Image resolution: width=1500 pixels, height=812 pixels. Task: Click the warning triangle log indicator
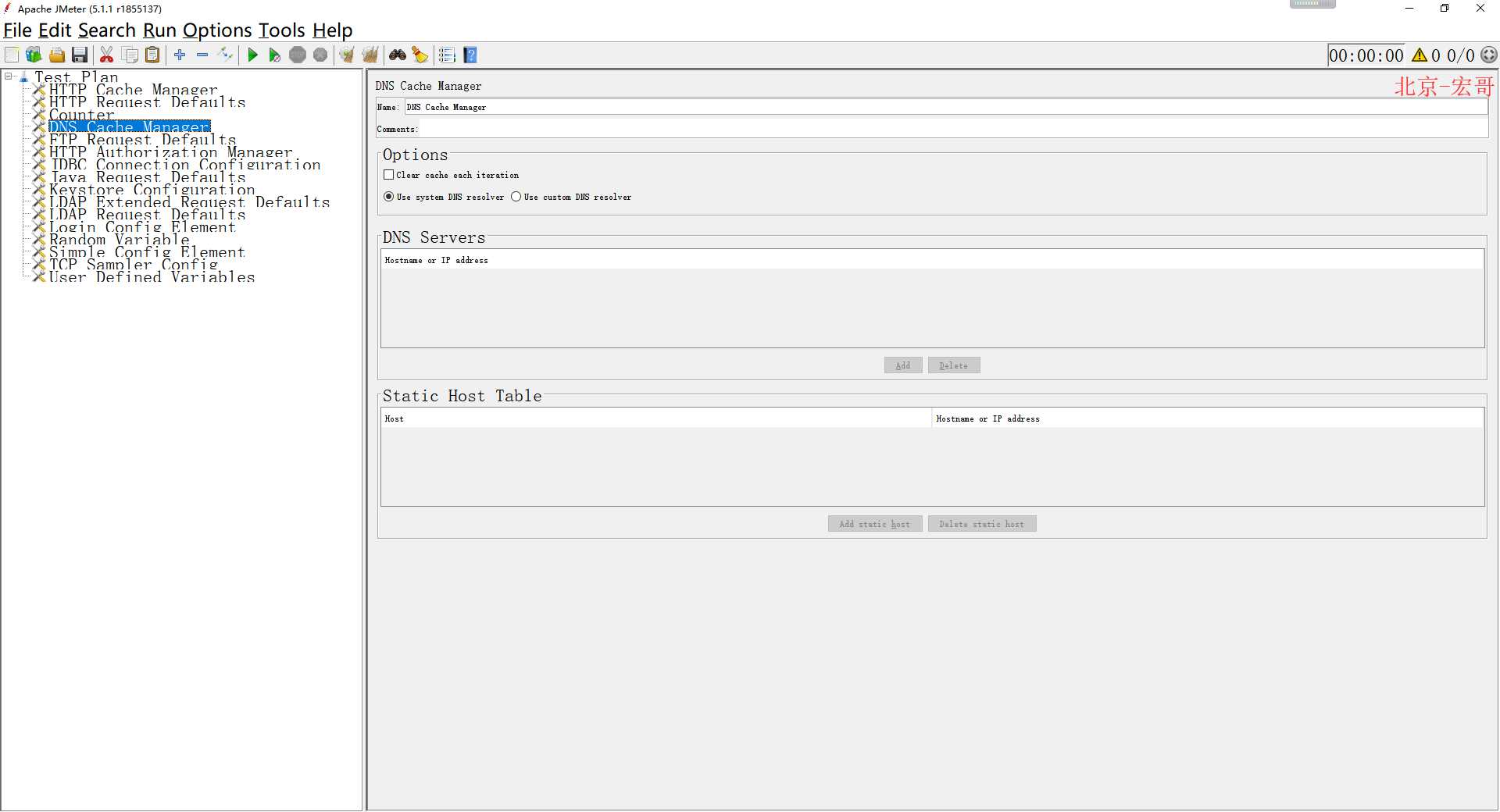(x=1420, y=55)
